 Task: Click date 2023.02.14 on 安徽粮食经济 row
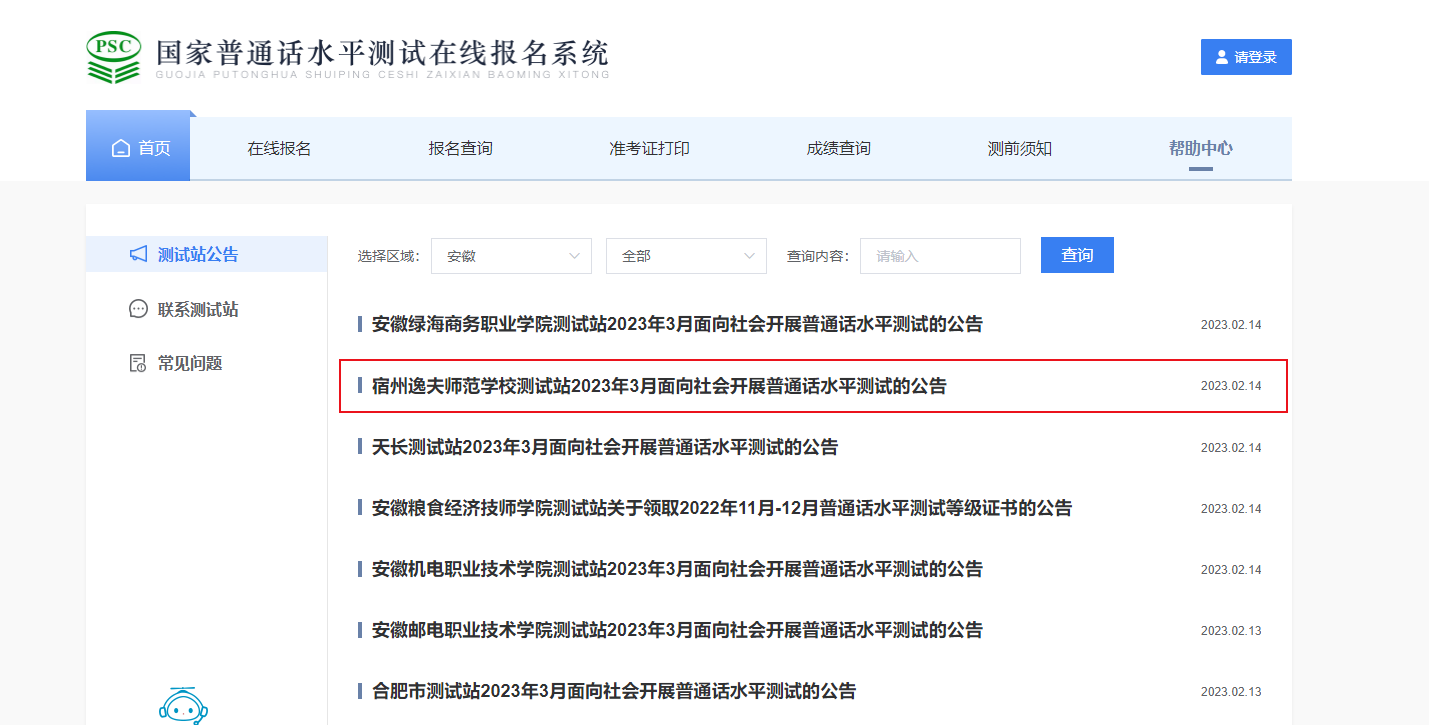(1231, 508)
